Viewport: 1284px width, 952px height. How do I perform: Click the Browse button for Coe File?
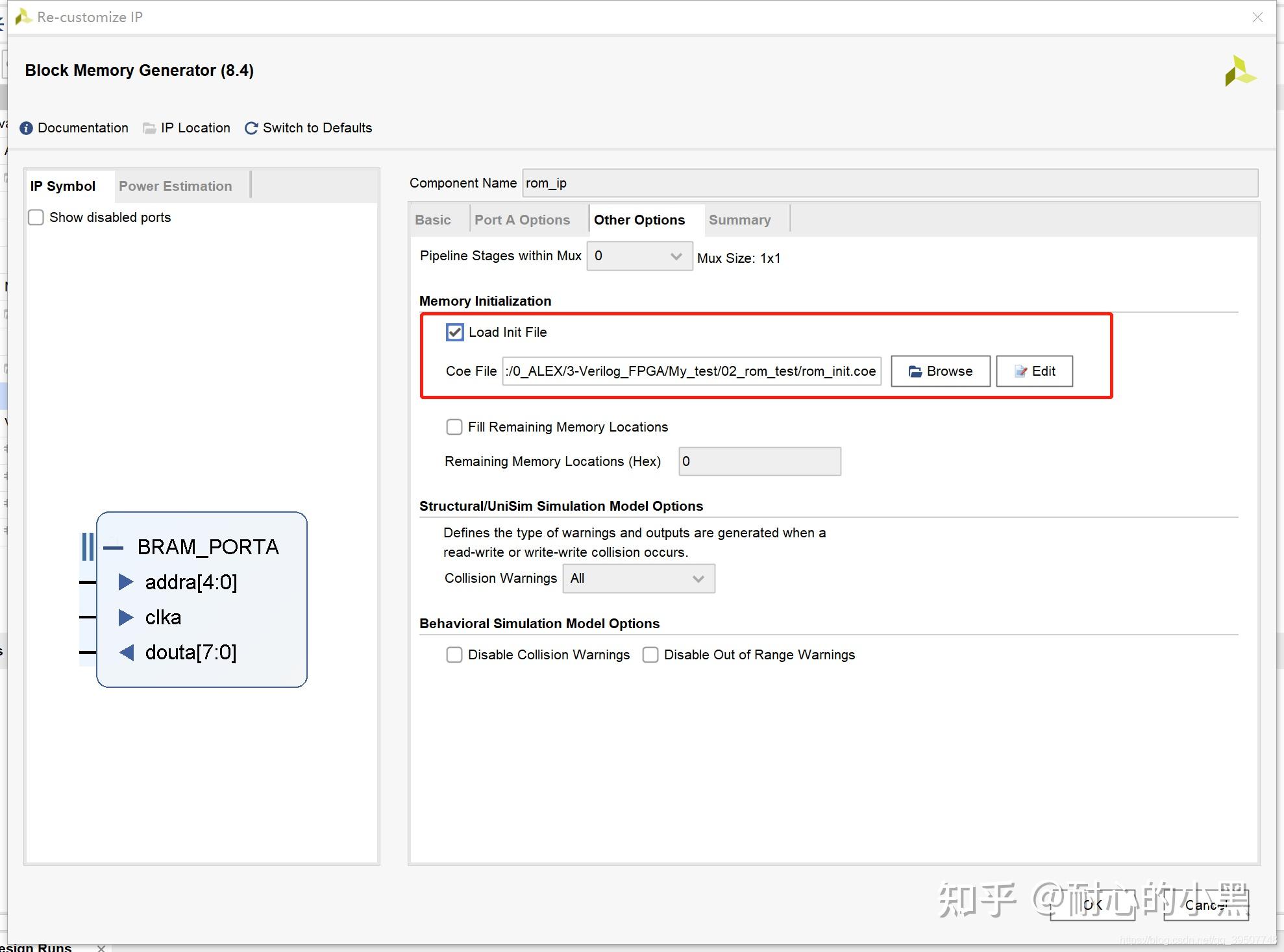[x=940, y=371]
